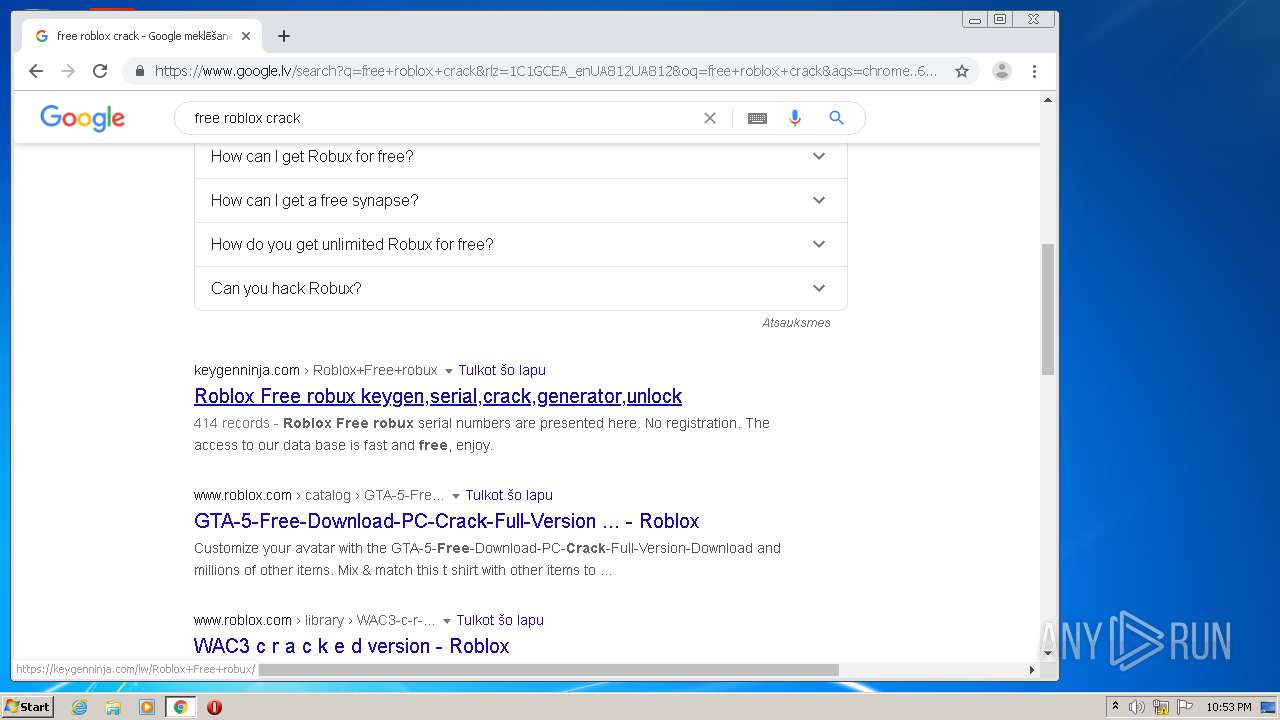The width and height of the screenshot is (1280, 720).
Task: Expand 'How can I get Robux for free?'
Action: click(521, 156)
